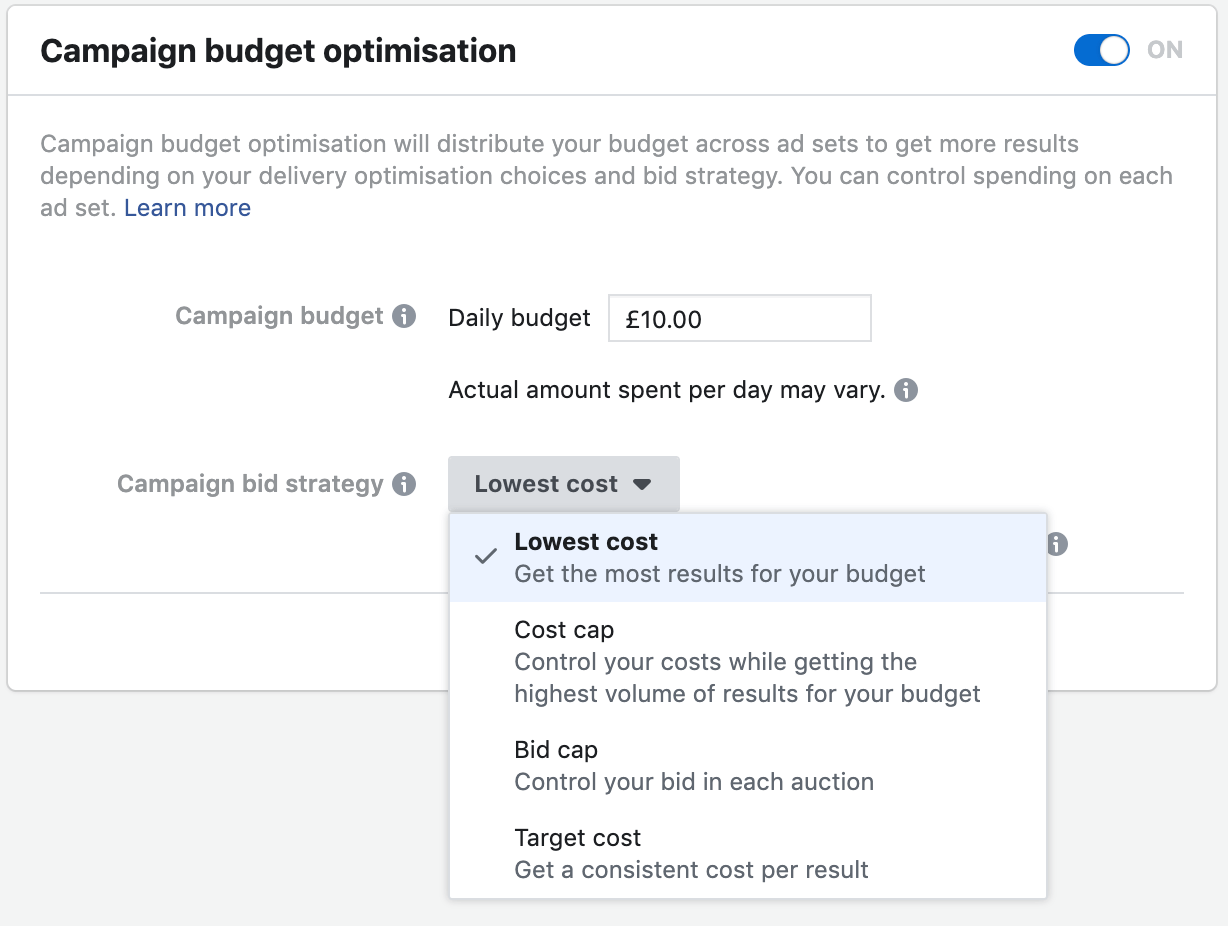Collapse the Lowest cost dropdown button

click(564, 484)
